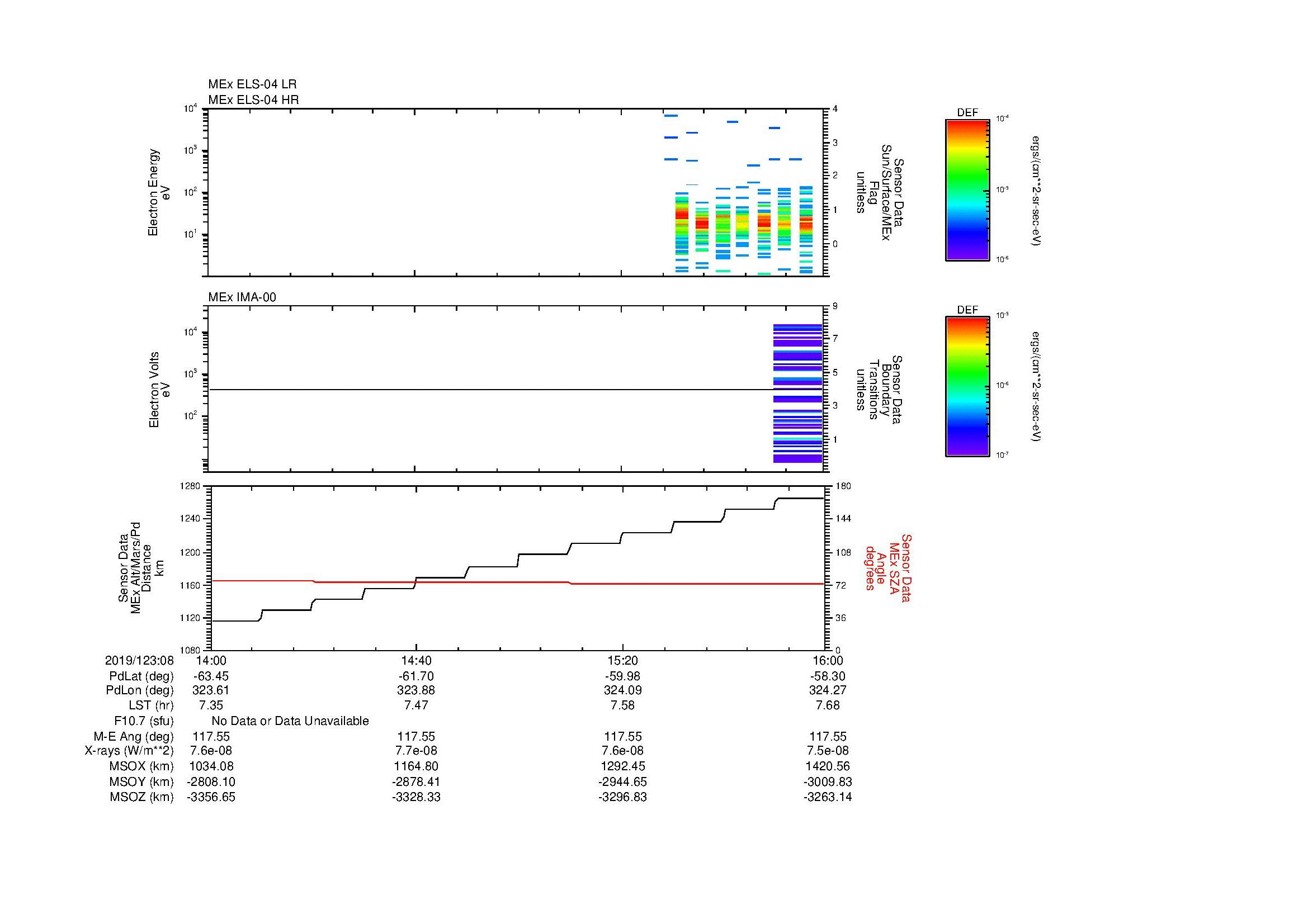Click the X-rays value 7.7e-08
Viewport: 1308px width, 924px height.
pyautogui.click(x=417, y=751)
